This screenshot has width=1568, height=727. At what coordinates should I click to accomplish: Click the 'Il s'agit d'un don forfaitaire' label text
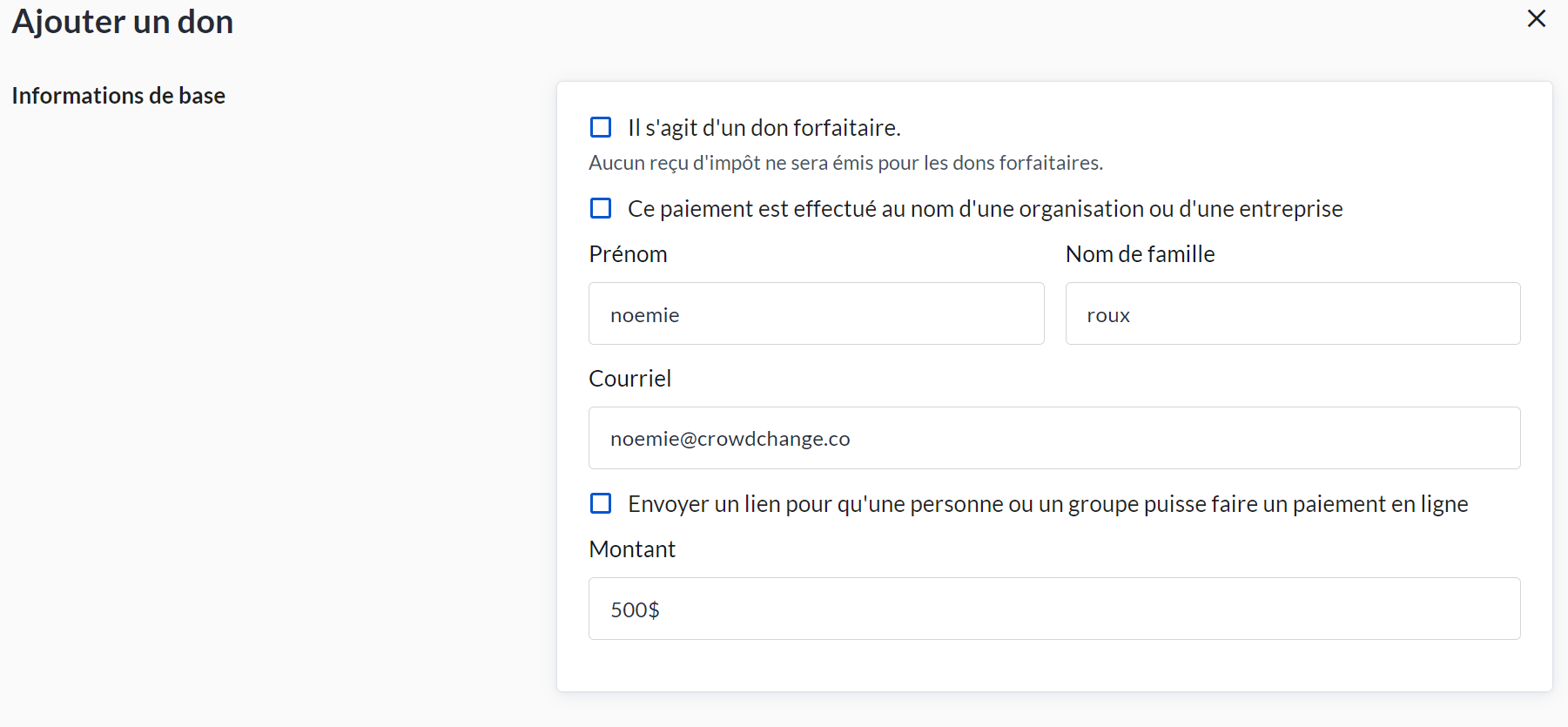(764, 128)
